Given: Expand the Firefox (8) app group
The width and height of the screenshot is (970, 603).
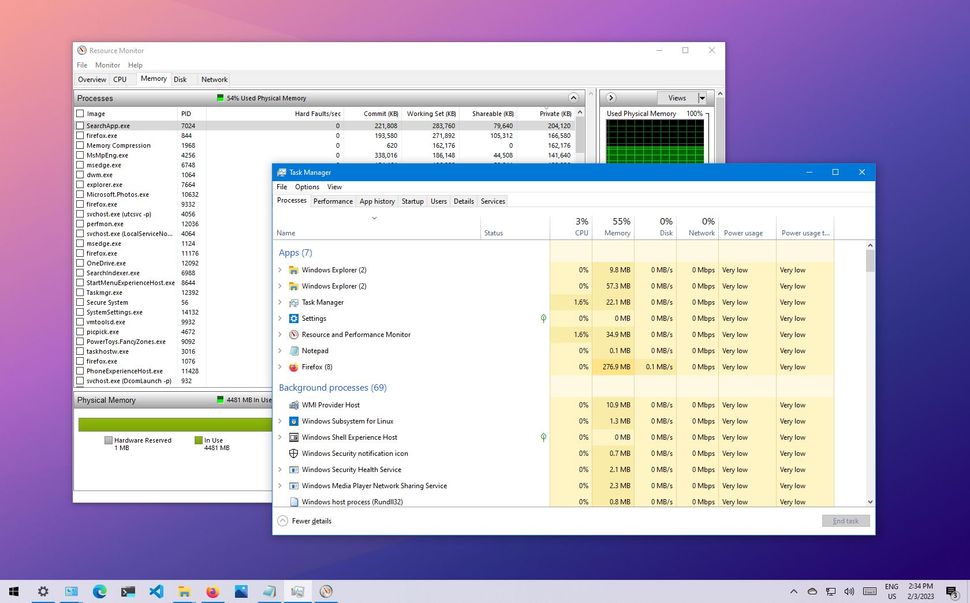Looking at the screenshot, I should coord(280,367).
